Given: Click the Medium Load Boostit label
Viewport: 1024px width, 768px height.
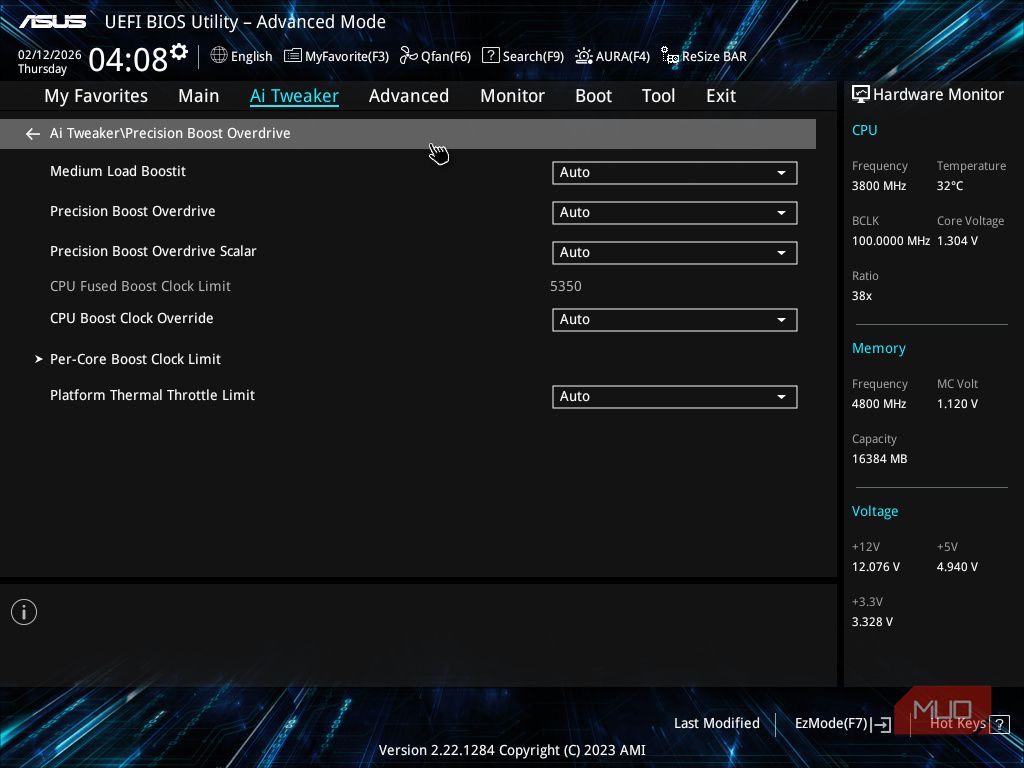Looking at the screenshot, I should click(118, 171).
